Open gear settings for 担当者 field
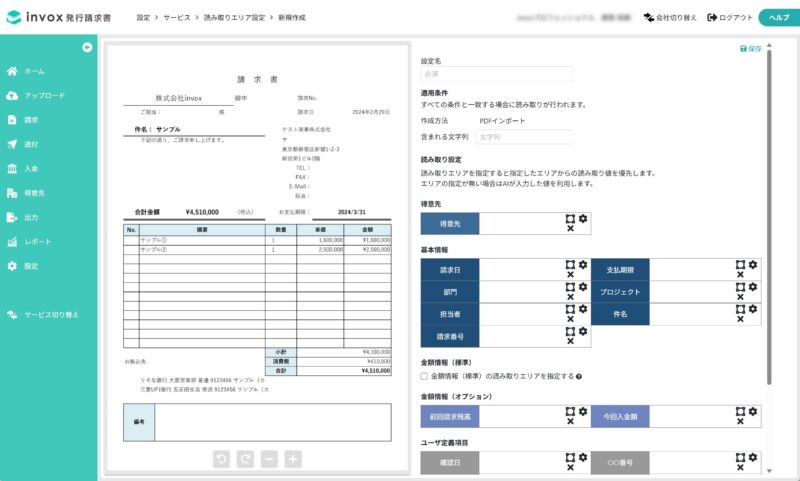The image size is (800, 481). (583, 309)
